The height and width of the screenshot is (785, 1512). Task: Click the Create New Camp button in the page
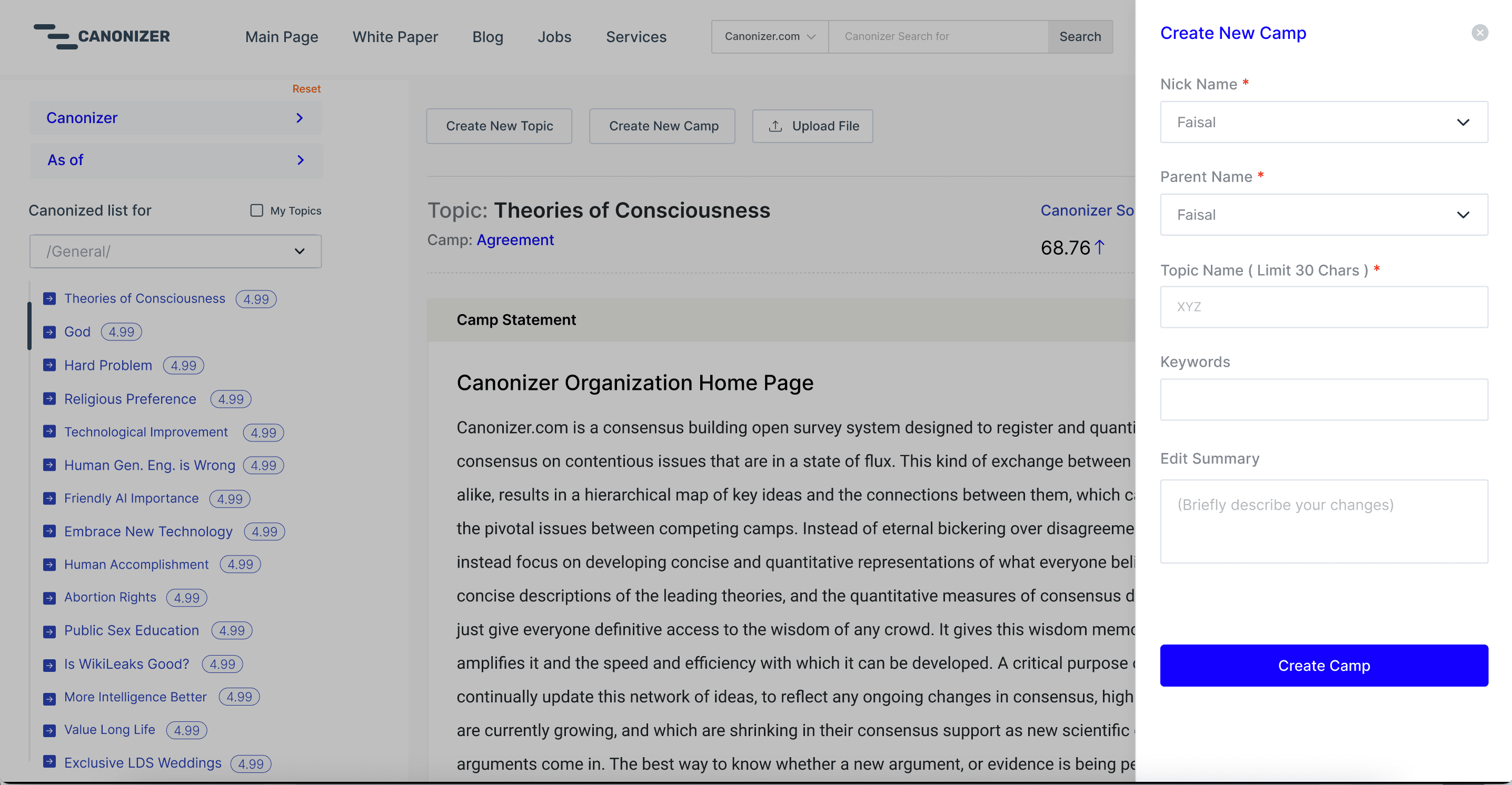(663, 126)
